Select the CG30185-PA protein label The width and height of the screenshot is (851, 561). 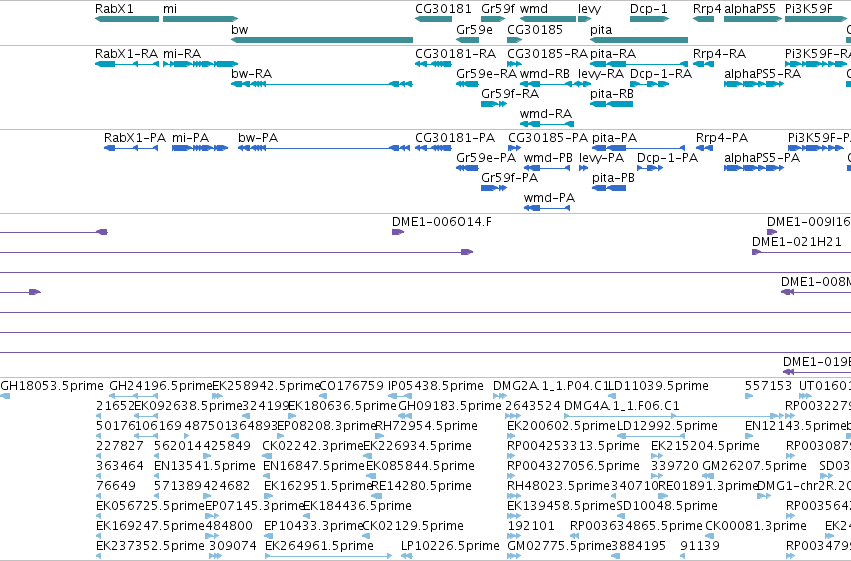click(548, 138)
